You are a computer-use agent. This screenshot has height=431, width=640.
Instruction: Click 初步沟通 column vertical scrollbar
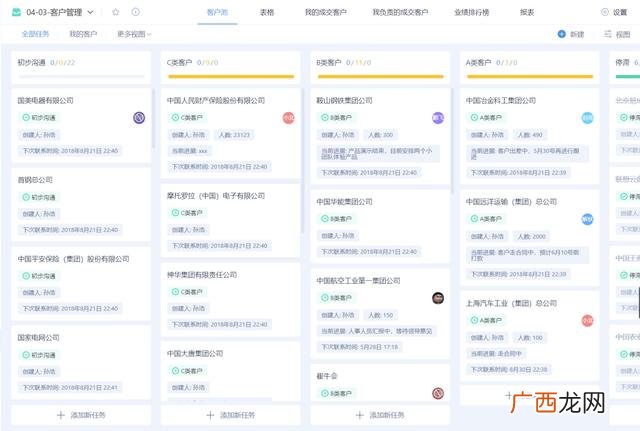click(153, 118)
